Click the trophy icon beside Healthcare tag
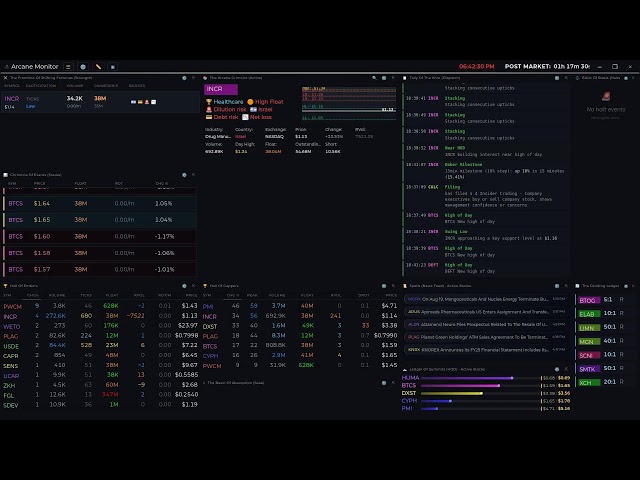Viewport: 640px width, 480px height. pyautogui.click(x=209, y=102)
